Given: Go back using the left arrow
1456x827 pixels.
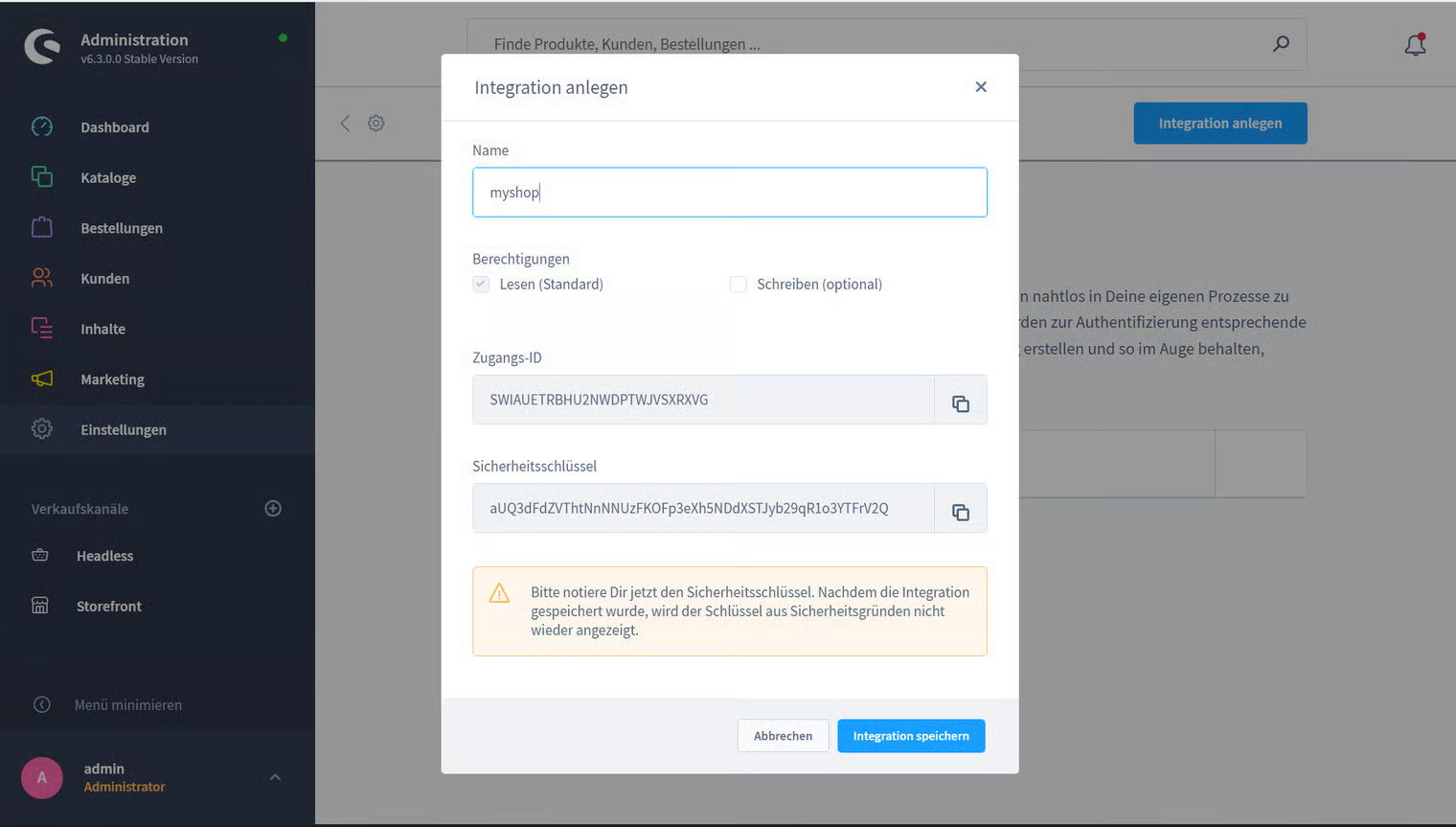Looking at the screenshot, I should coord(345,124).
